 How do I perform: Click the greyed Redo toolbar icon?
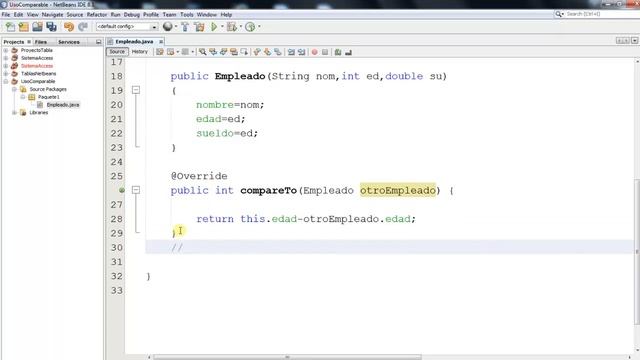pyautogui.click(x=83, y=27)
